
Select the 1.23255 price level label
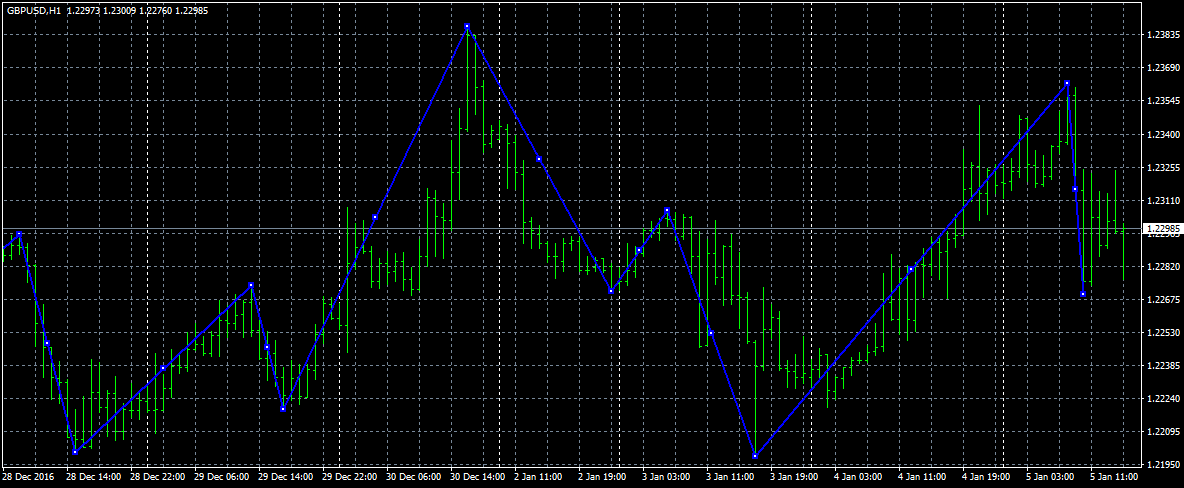point(1162,168)
